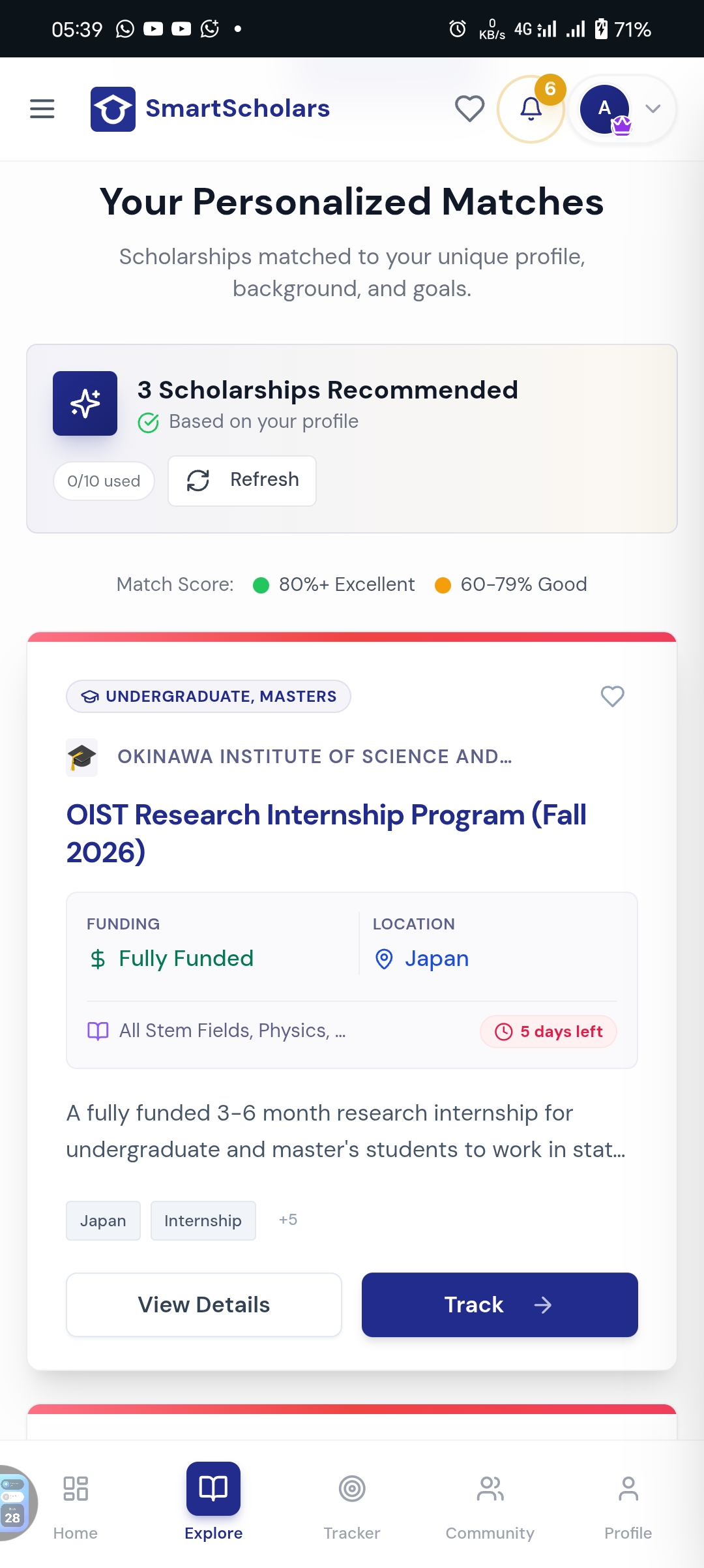Tap the Japan location pin icon
The height and width of the screenshot is (1568, 704).
click(384, 959)
